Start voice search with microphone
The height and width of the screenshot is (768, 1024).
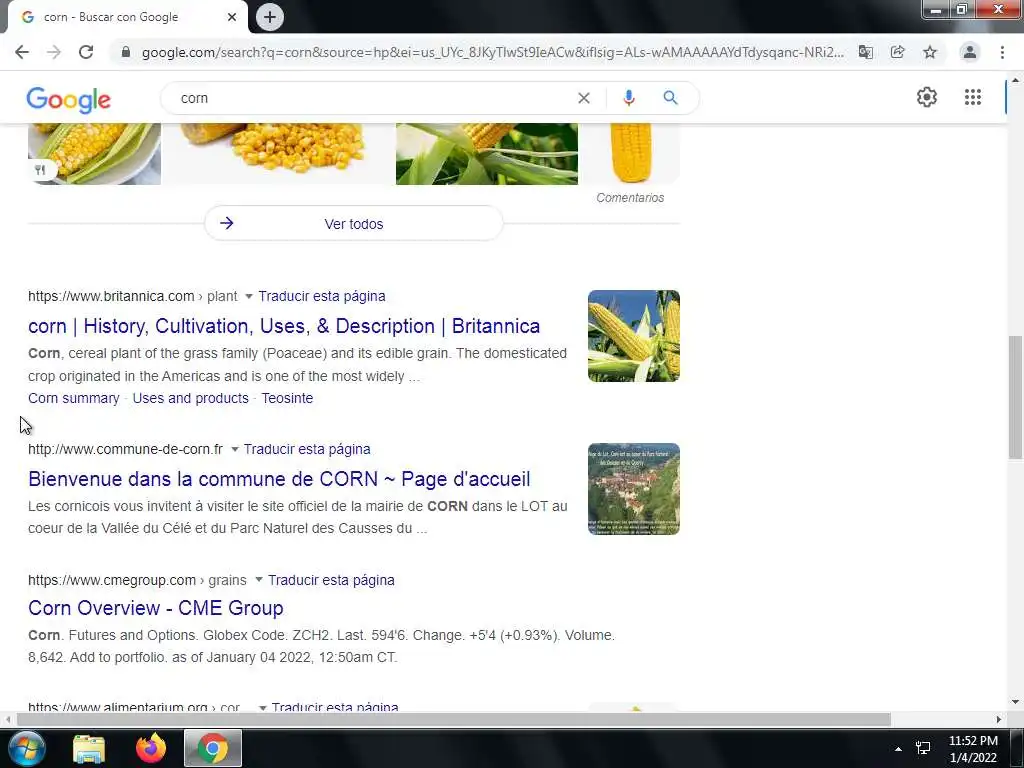tap(628, 98)
